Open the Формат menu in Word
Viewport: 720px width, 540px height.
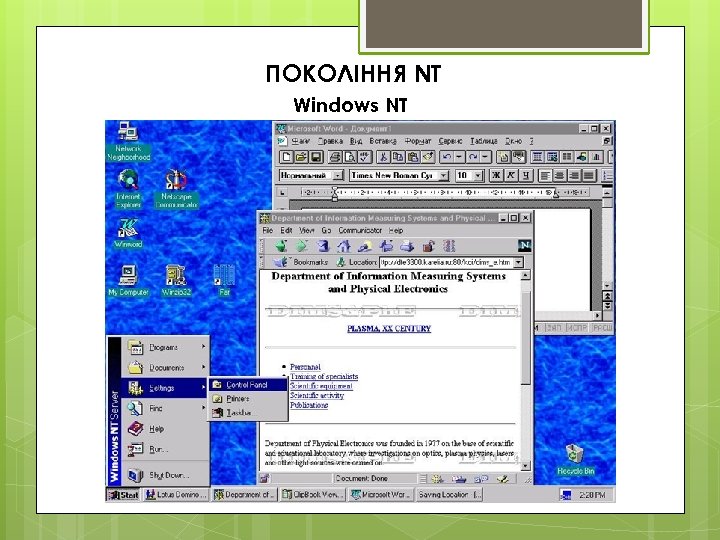[417, 141]
